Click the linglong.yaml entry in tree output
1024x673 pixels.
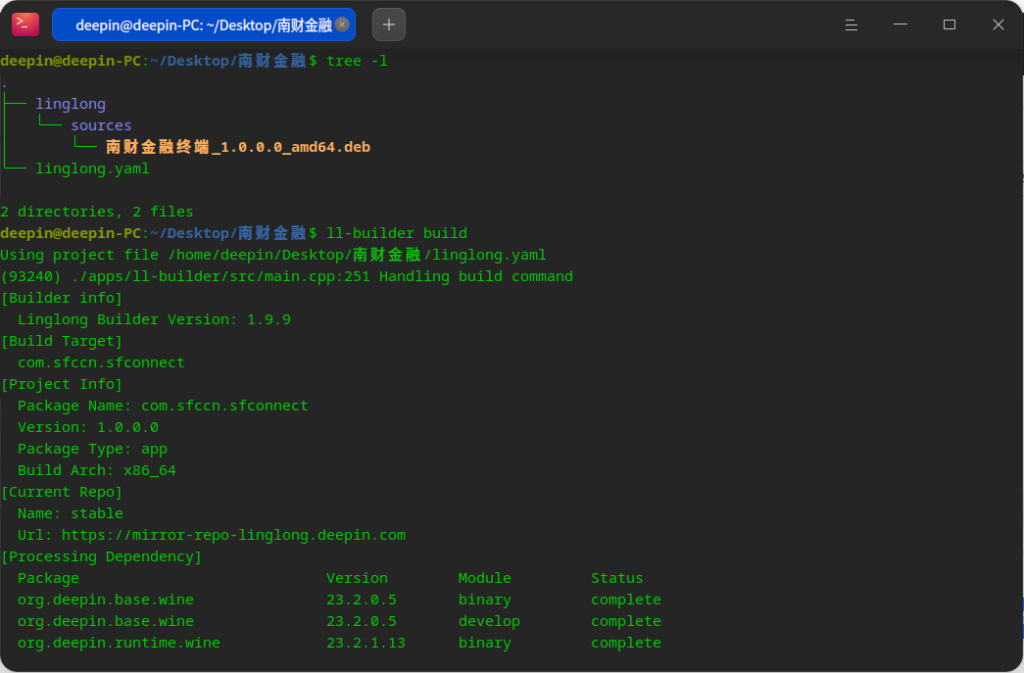click(92, 169)
